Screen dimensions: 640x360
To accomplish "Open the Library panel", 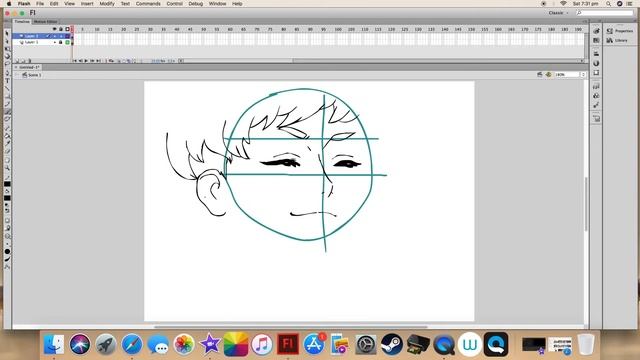I will pyautogui.click(x=617, y=40).
